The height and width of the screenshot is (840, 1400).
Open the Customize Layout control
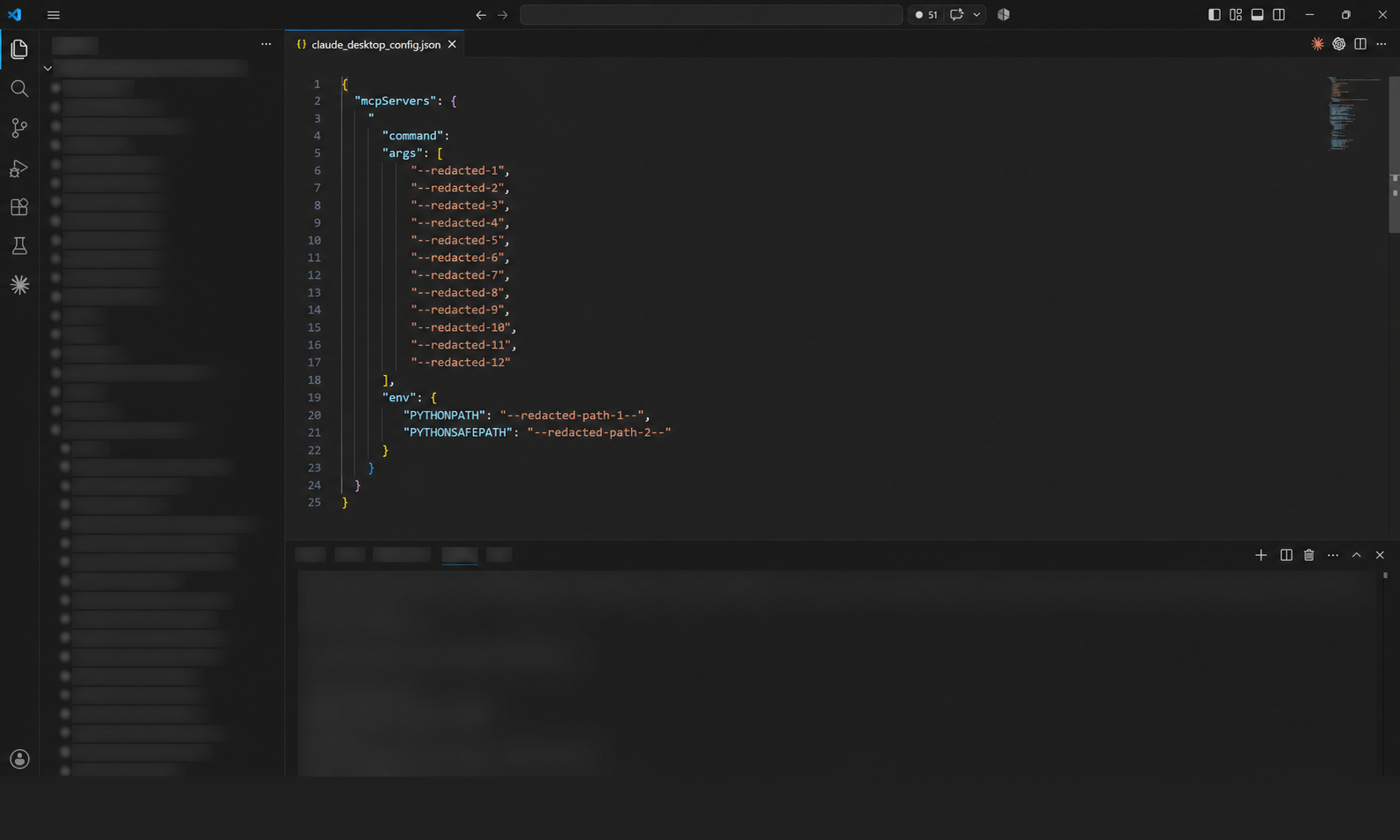1236,15
